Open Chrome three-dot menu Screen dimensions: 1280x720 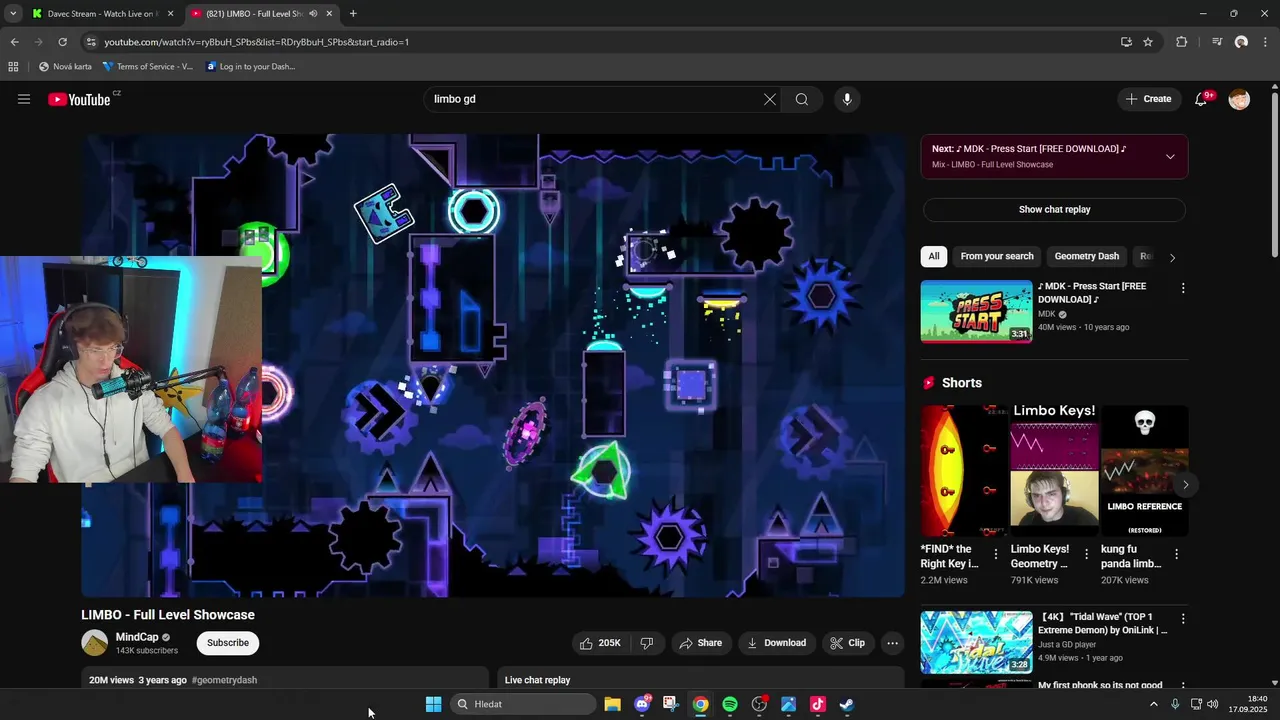point(1266,42)
